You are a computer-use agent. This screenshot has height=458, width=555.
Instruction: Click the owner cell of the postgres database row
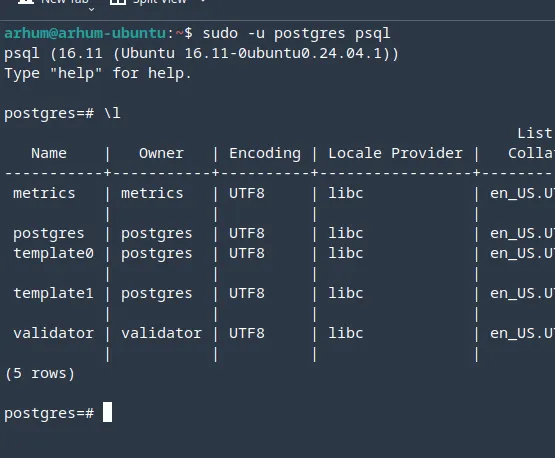coord(157,234)
